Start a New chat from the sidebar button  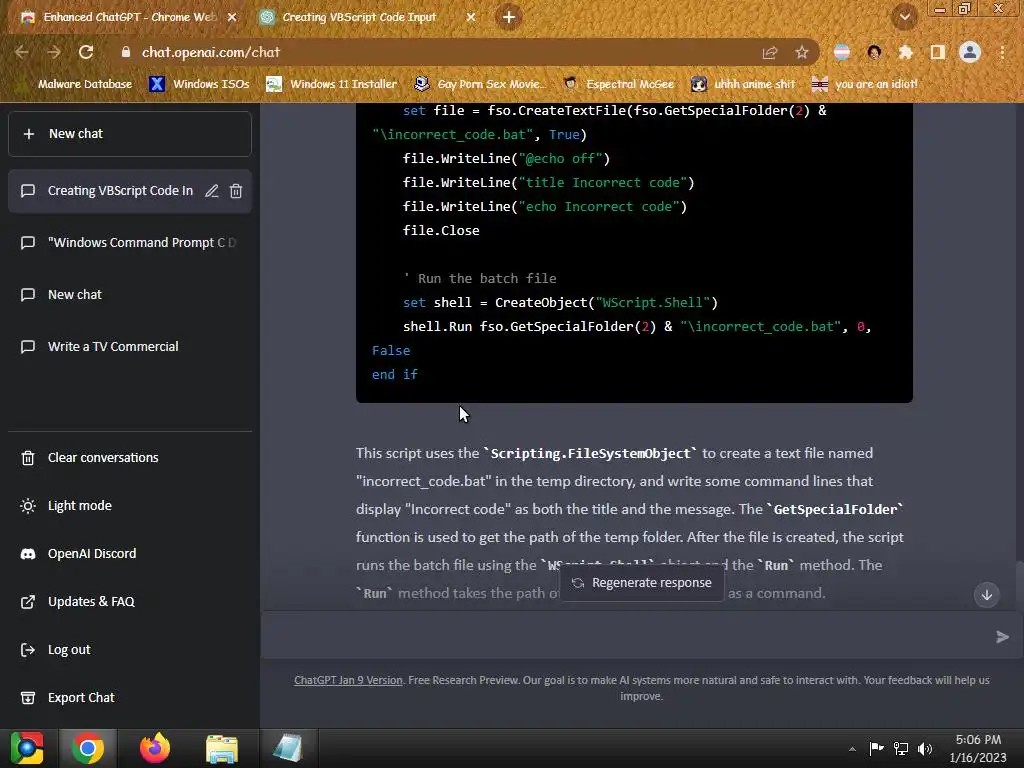click(129, 134)
